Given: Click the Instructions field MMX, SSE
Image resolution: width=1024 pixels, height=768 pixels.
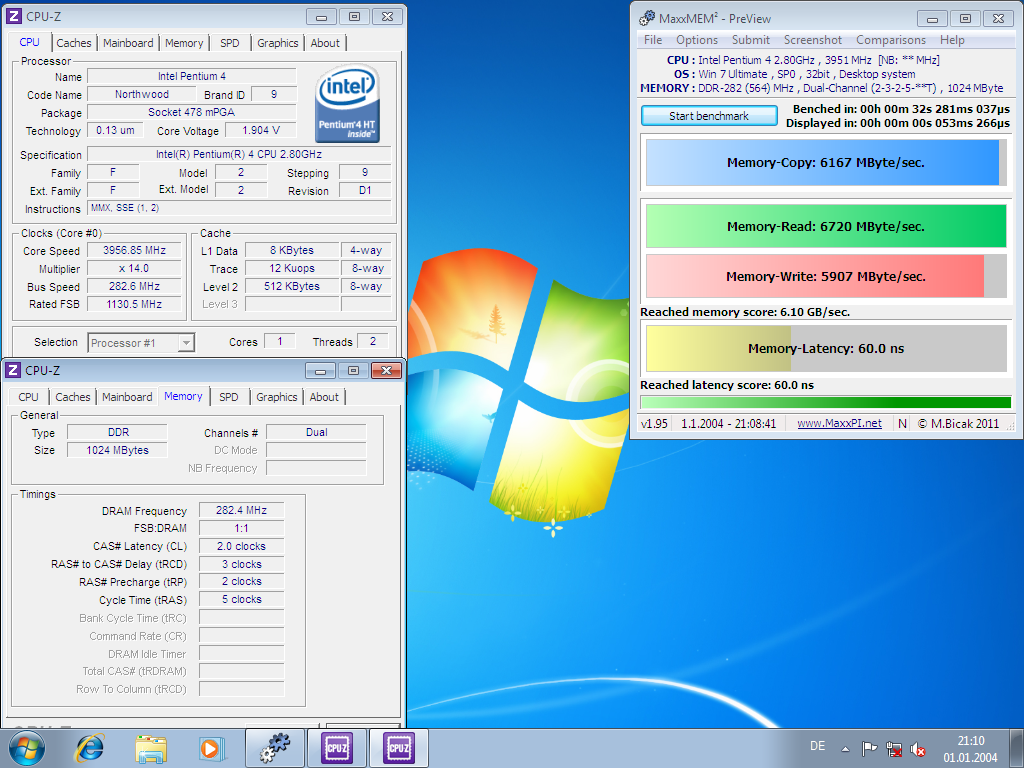Looking at the screenshot, I should click(x=239, y=208).
